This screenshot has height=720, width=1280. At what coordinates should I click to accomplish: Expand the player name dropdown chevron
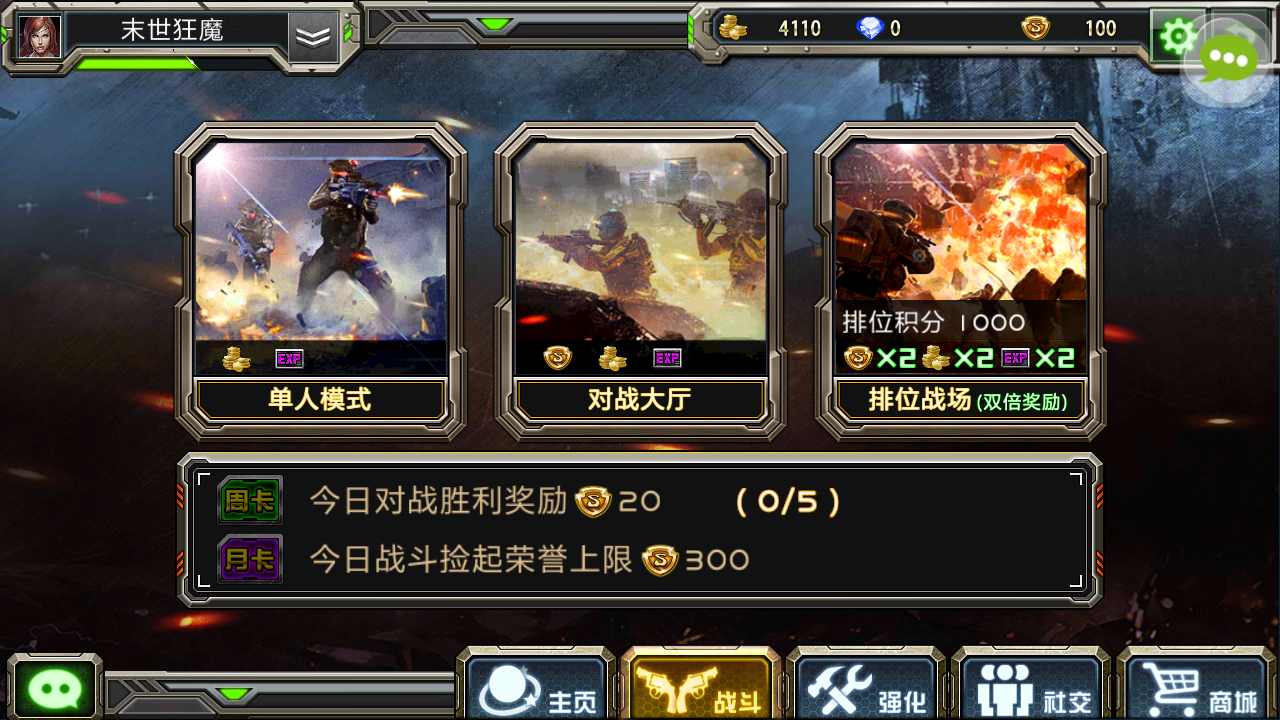314,37
